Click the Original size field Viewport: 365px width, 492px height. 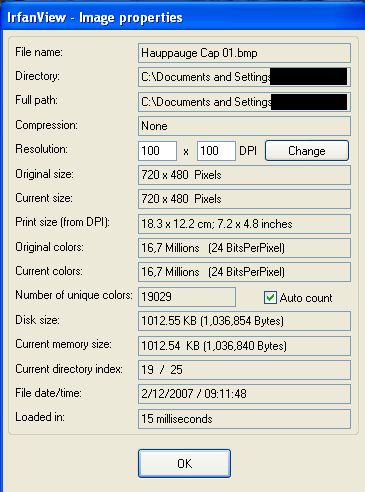pyautogui.click(x=244, y=175)
